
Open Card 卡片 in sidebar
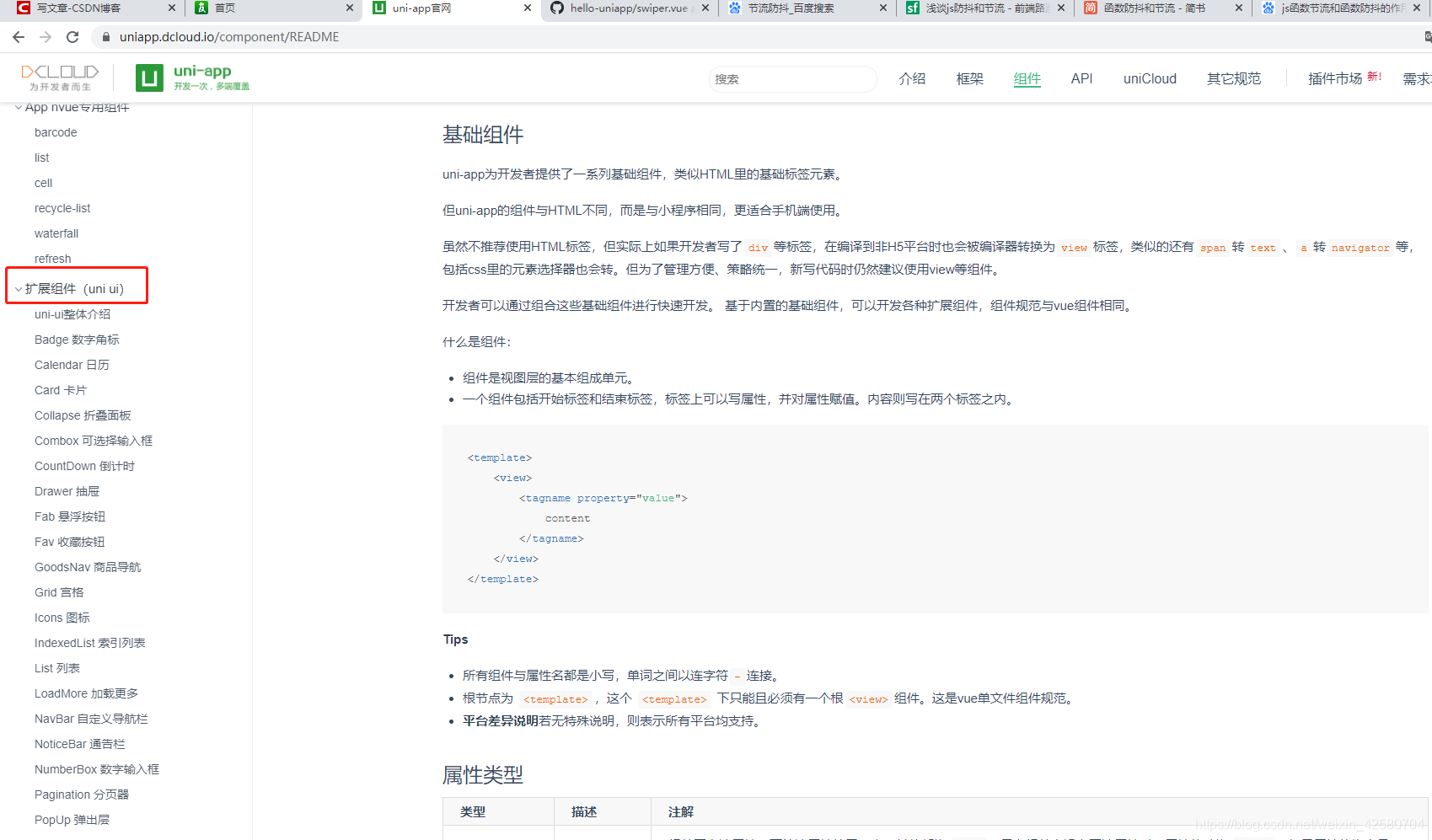click(x=61, y=390)
